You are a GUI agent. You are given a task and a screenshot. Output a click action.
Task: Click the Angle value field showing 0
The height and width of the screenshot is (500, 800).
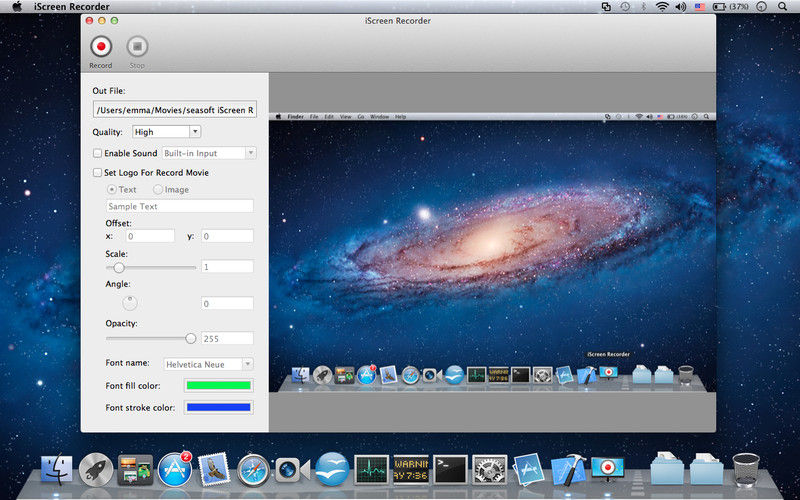pos(228,304)
